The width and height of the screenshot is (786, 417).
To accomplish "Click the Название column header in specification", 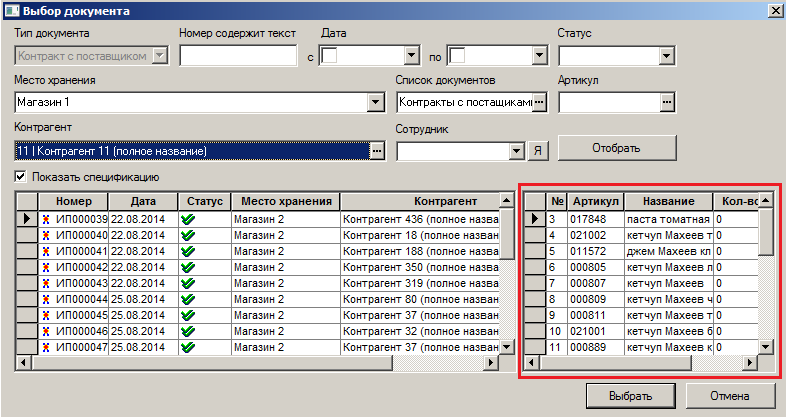I will pyautogui.click(x=669, y=201).
